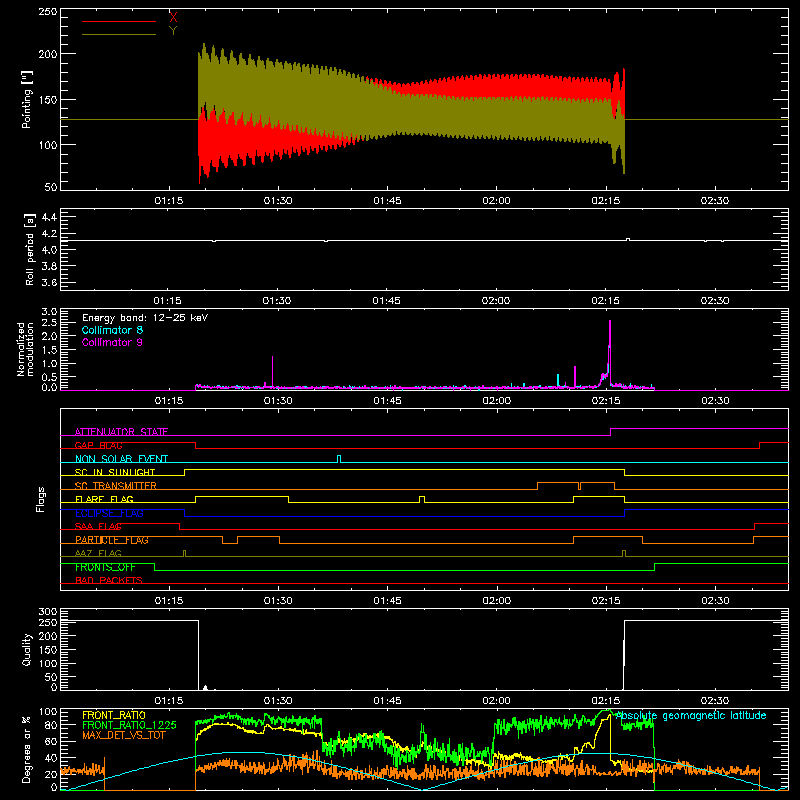The width and height of the screenshot is (800, 800).
Task: Click the Collimator 9 legend entry
Action: pos(112,342)
